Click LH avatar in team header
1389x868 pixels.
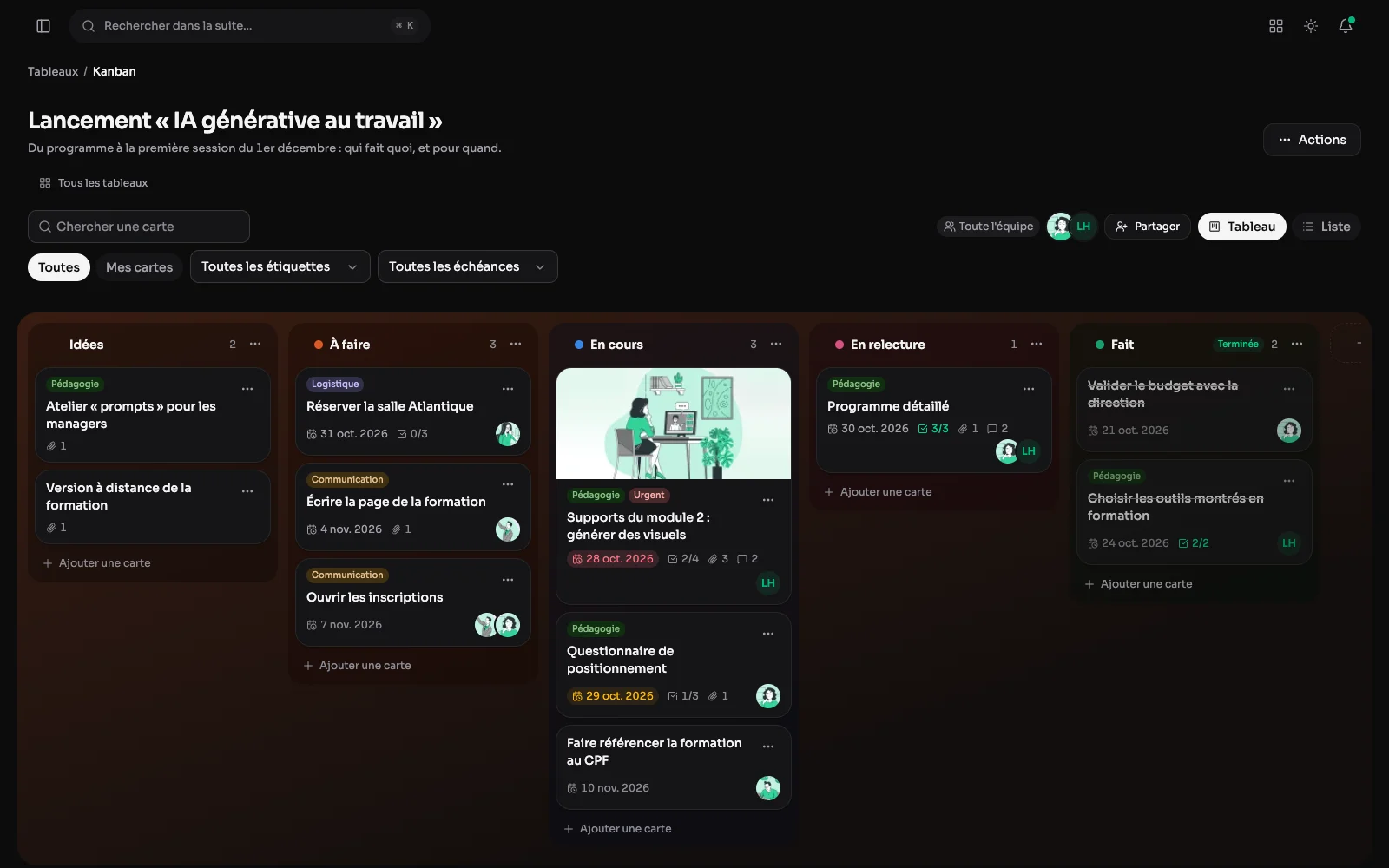(1083, 227)
